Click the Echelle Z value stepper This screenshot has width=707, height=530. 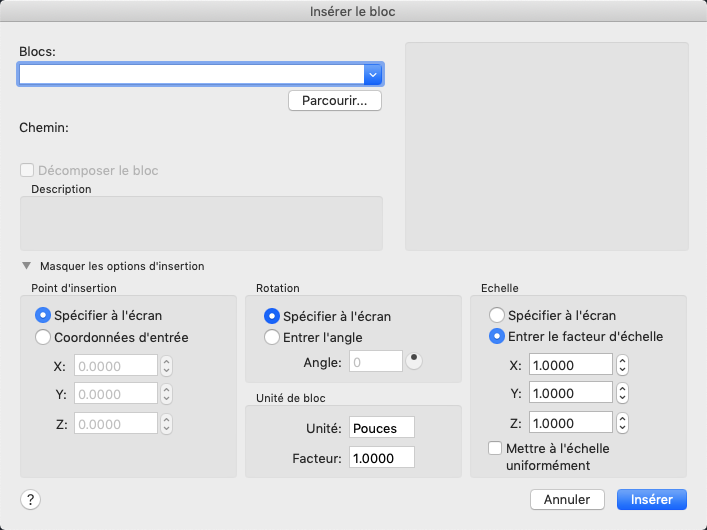[x=622, y=422]
